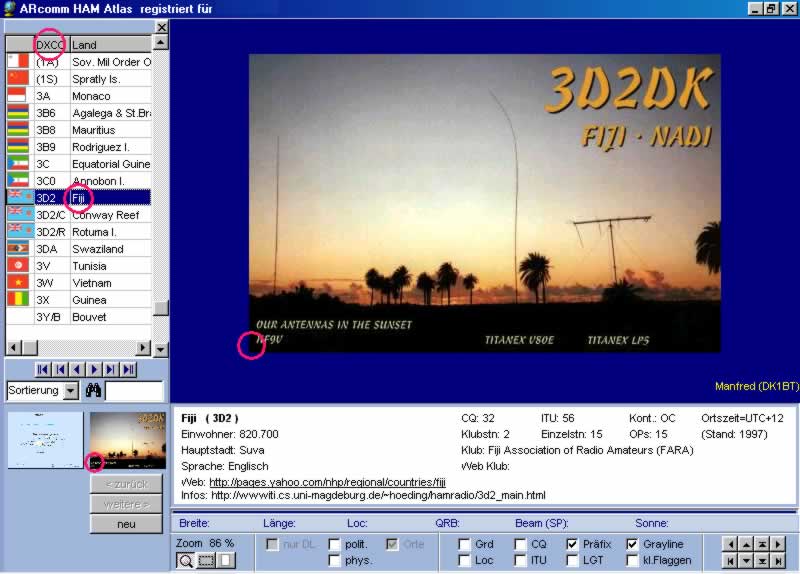Jump the map to top edge
The image size is (800, 574).
(762, 544)
